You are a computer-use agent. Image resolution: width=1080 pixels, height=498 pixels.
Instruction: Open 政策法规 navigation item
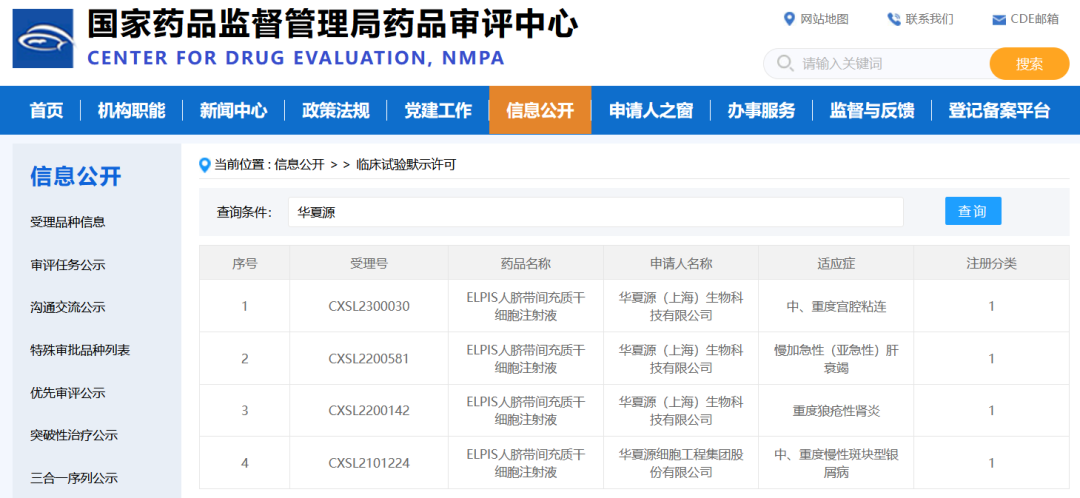coord(335,110)
